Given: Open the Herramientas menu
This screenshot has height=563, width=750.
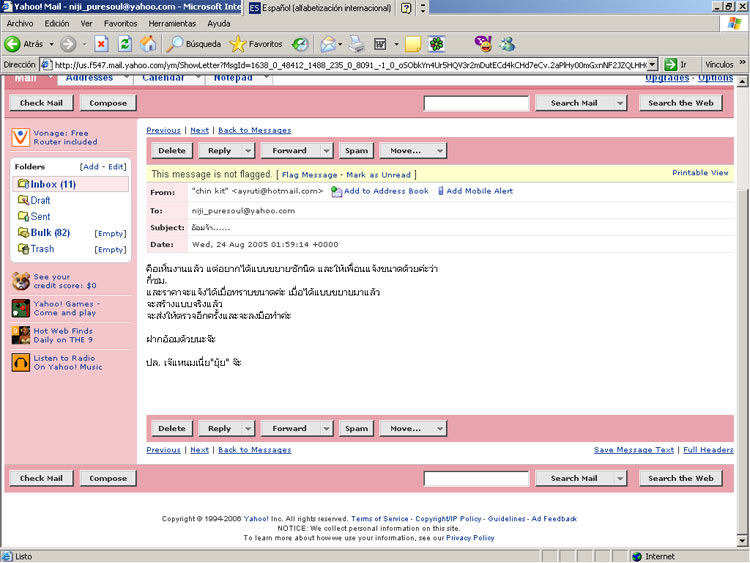Looking at the screenshot, I should (172, 23).
